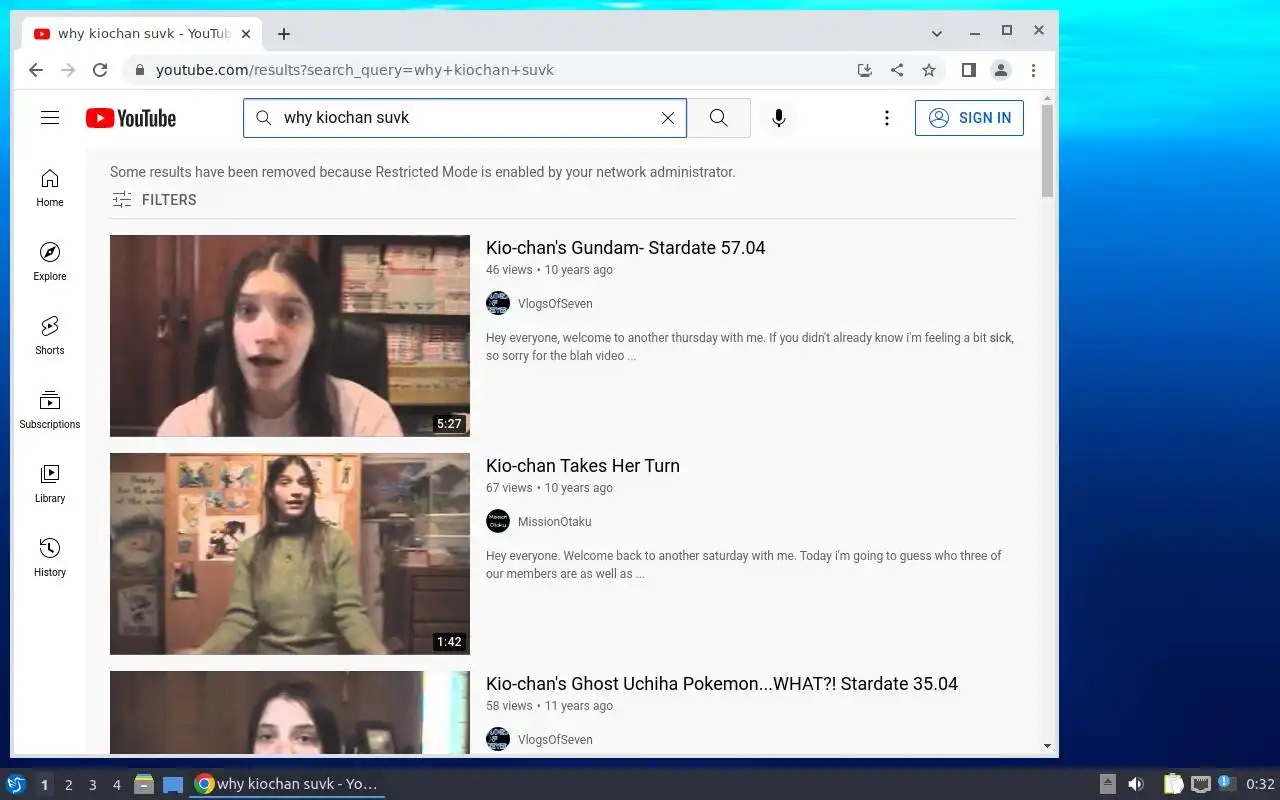Click the Restricted Mode notice text
This screenshot has height=800, width=1280.
pos(423,172)
